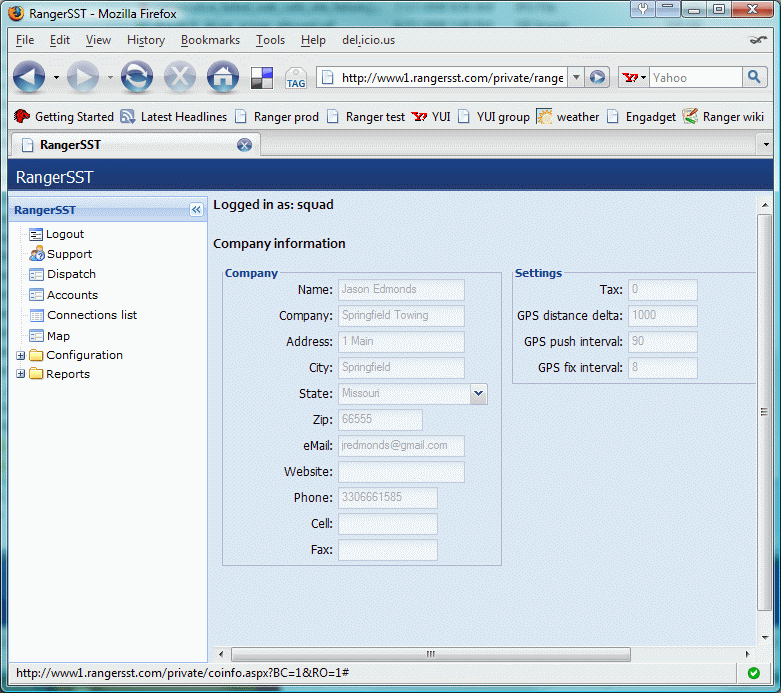Click the del.icio.us bookmarks checkered icon
This screenshot has width=781, height=693.
262,77
